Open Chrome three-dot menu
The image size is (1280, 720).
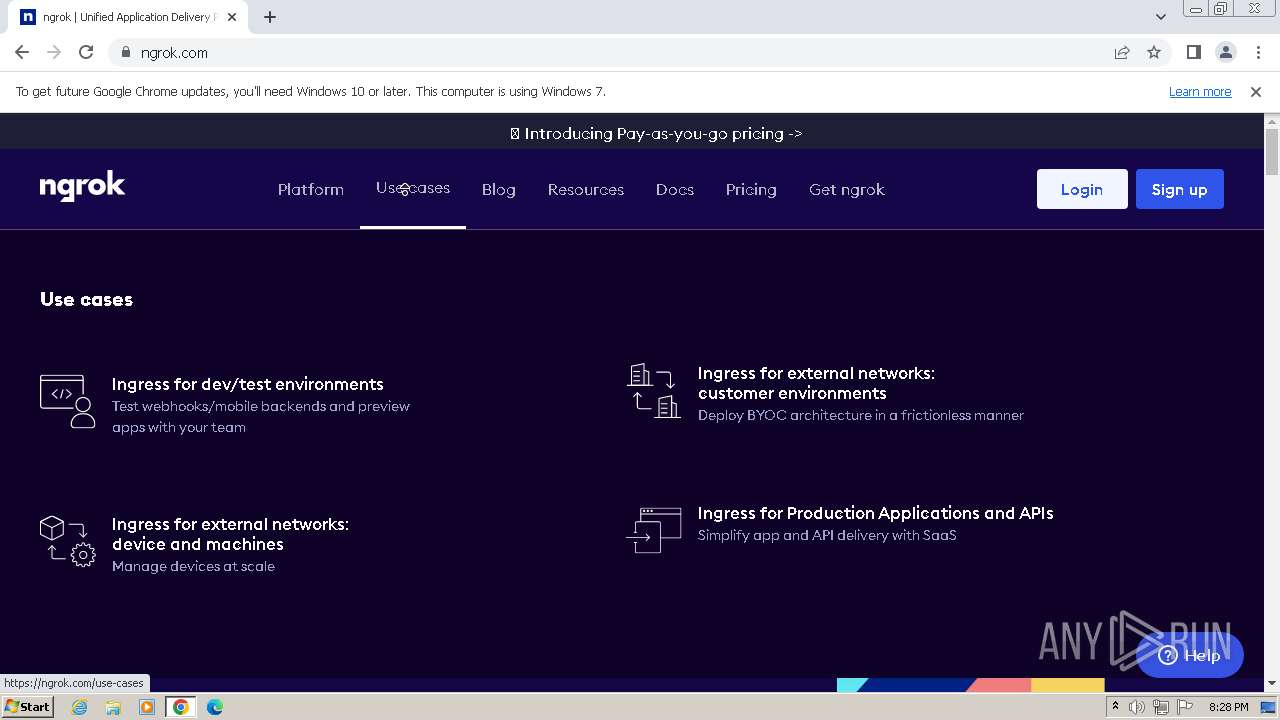pyautogui.click(x=1257, y=52)
